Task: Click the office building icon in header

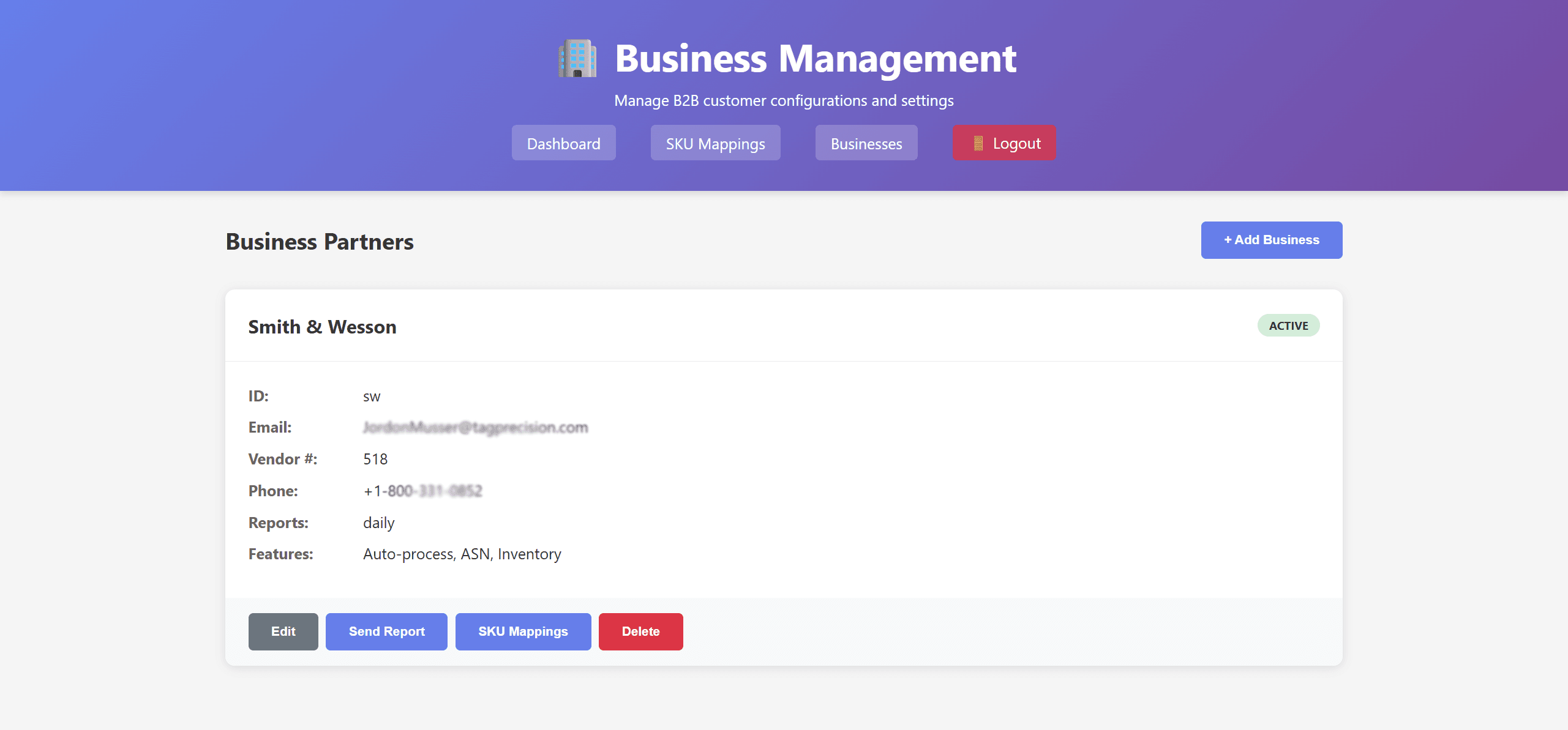Action: [x=577, y=59]
